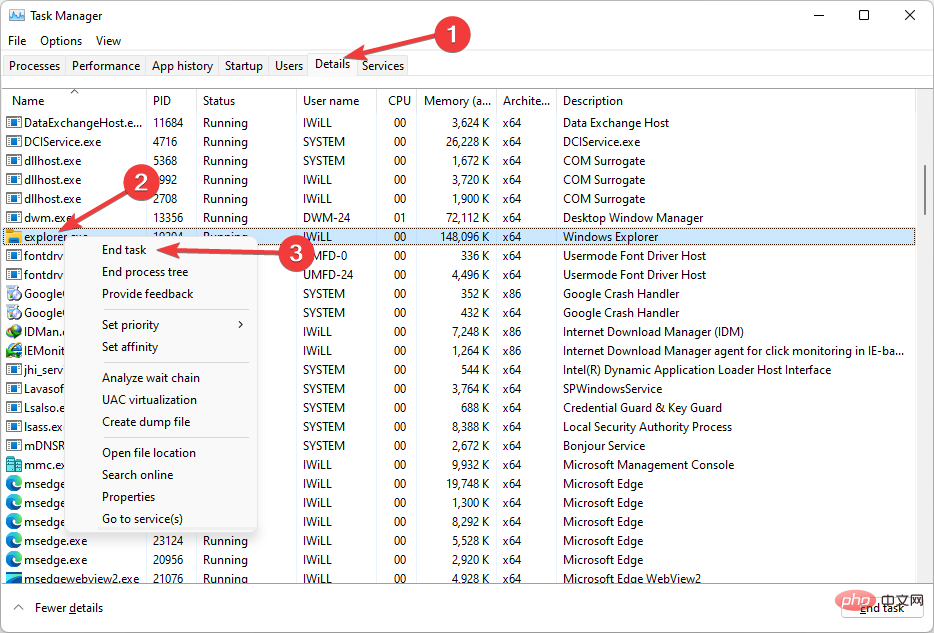Click the lsass.exe process icon
This screenshot has width=934, height=633.
(14, 427)
